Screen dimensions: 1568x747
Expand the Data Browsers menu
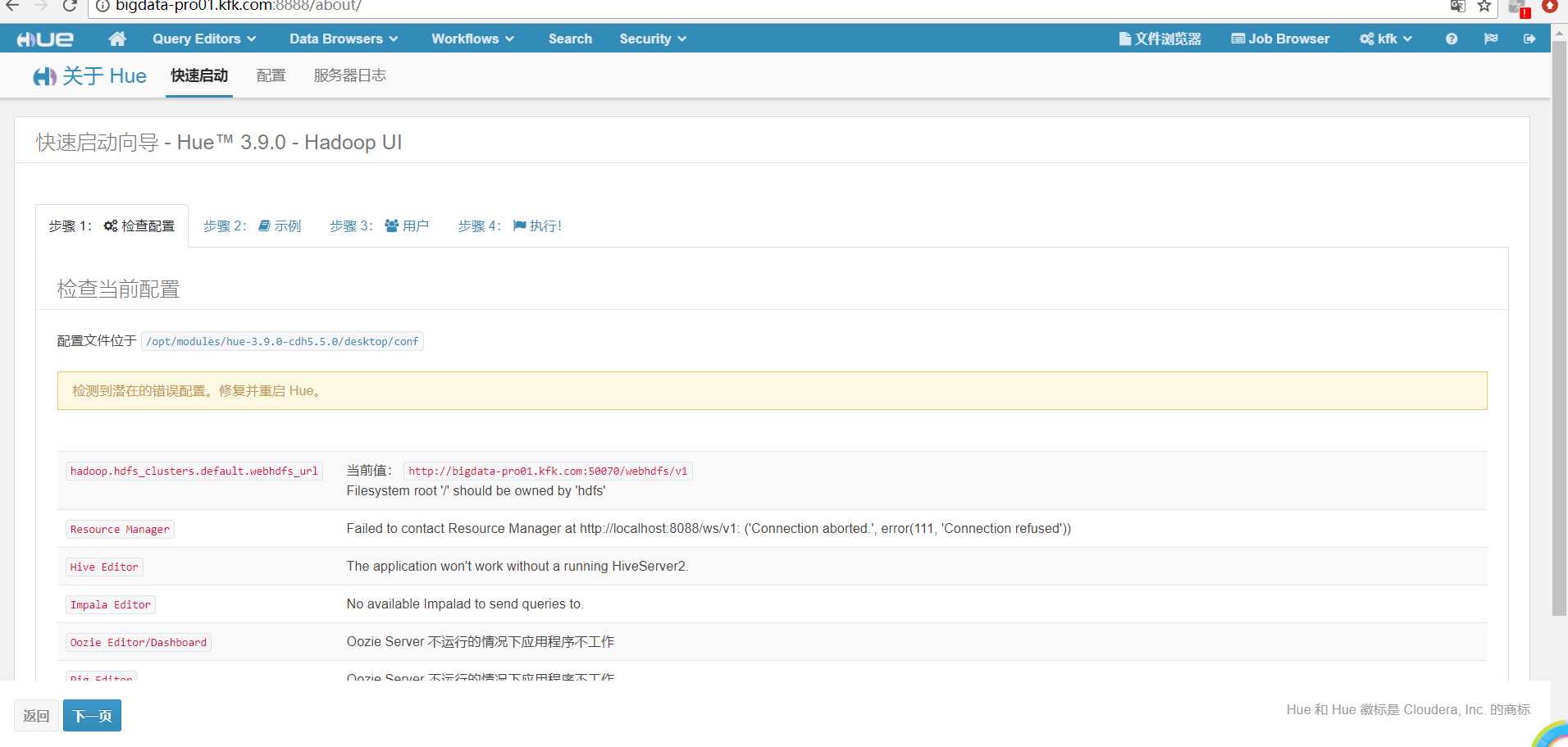coord(344,39)
